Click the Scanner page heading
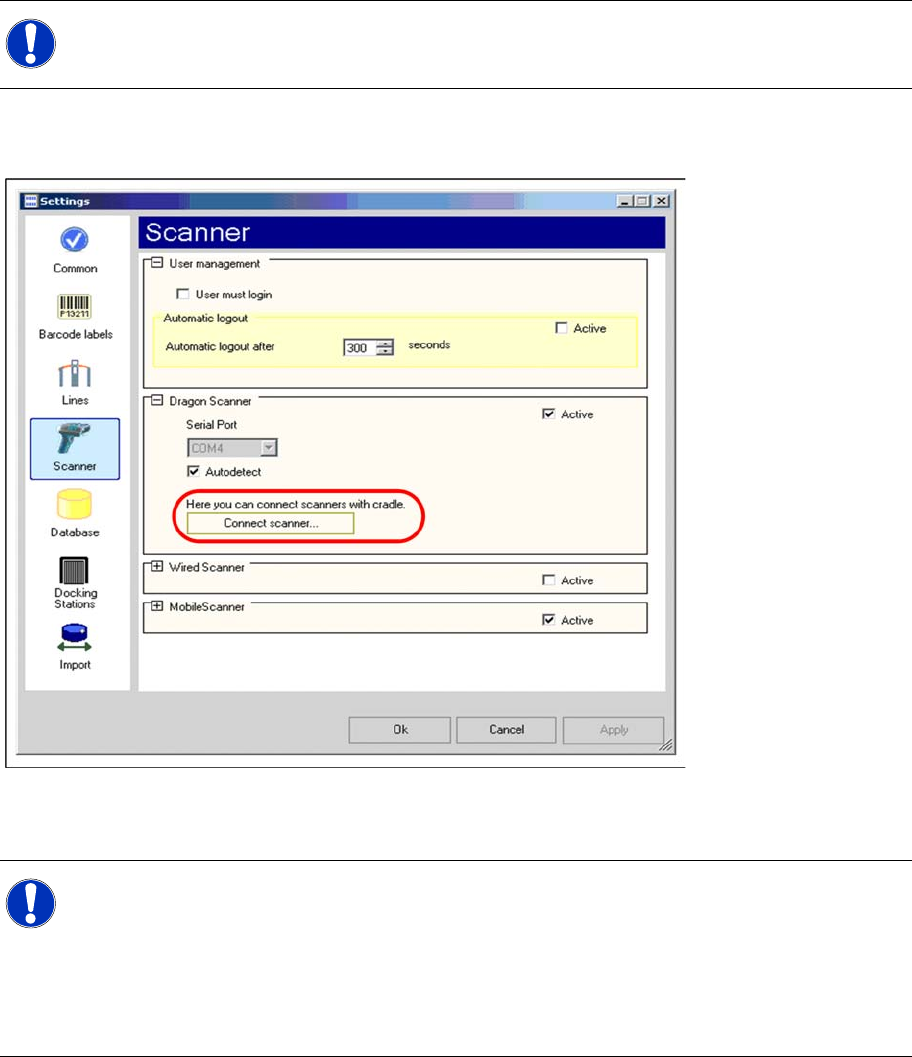Image resolution: width=912 pixels, height=1057 pixels. click(197, 233)
